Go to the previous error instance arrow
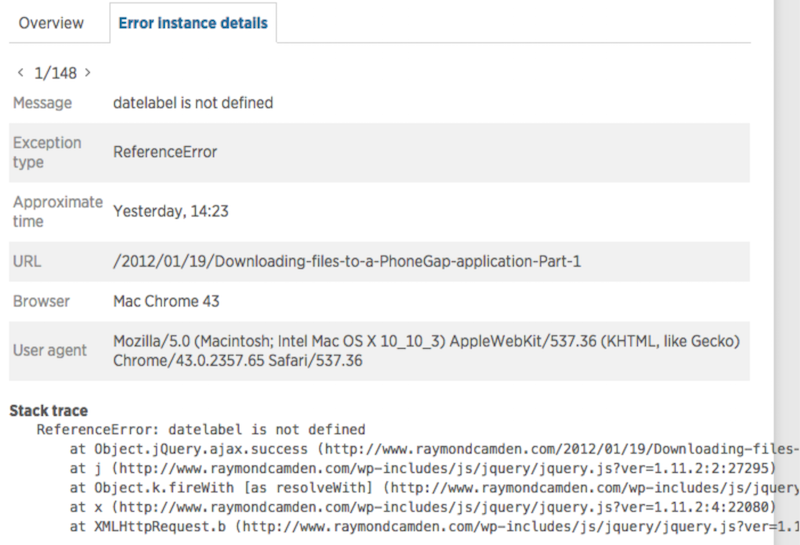The height and width of the screenshot is (545, 800). click(20, 72)
